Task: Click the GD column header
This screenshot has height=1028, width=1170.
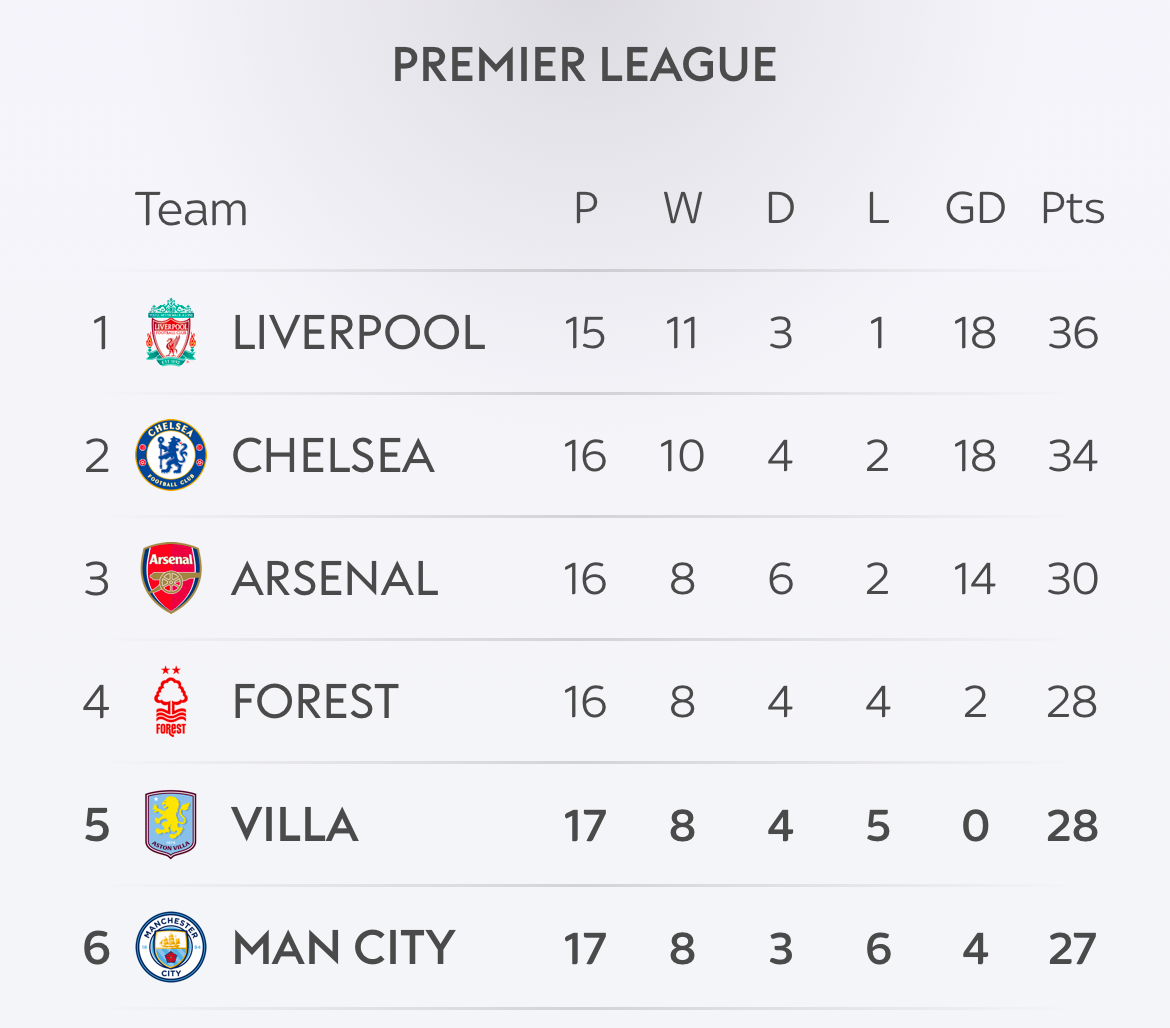Action: (974, 209)
